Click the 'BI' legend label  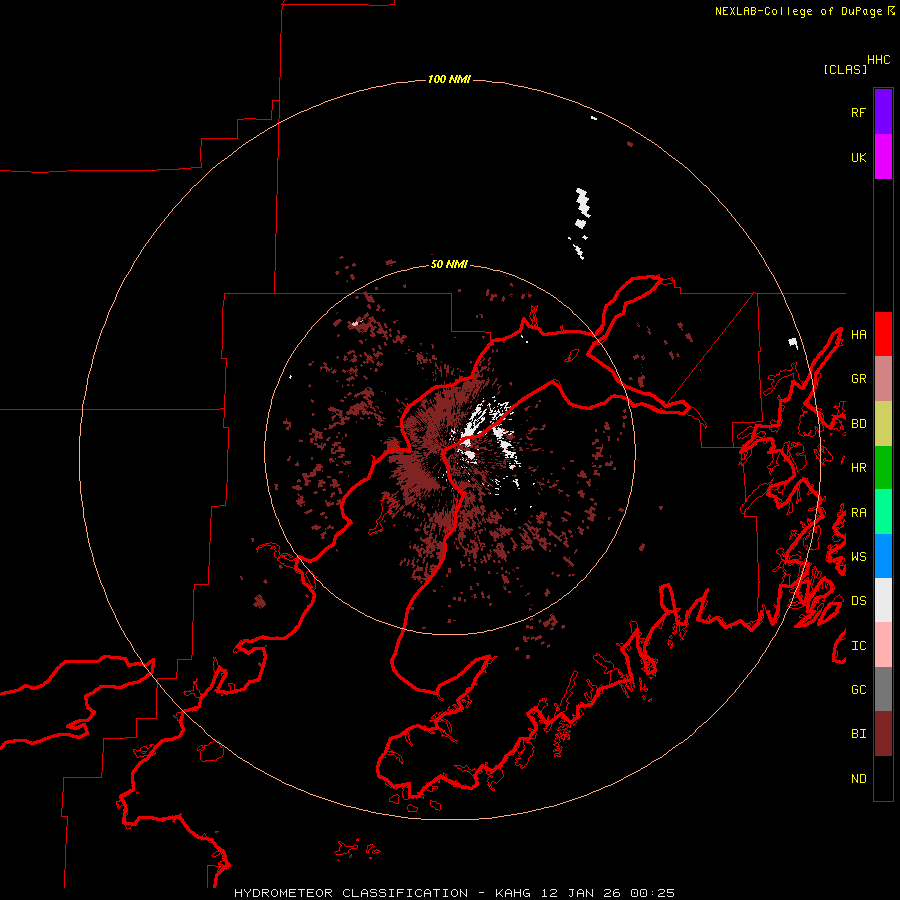(858, 734)
